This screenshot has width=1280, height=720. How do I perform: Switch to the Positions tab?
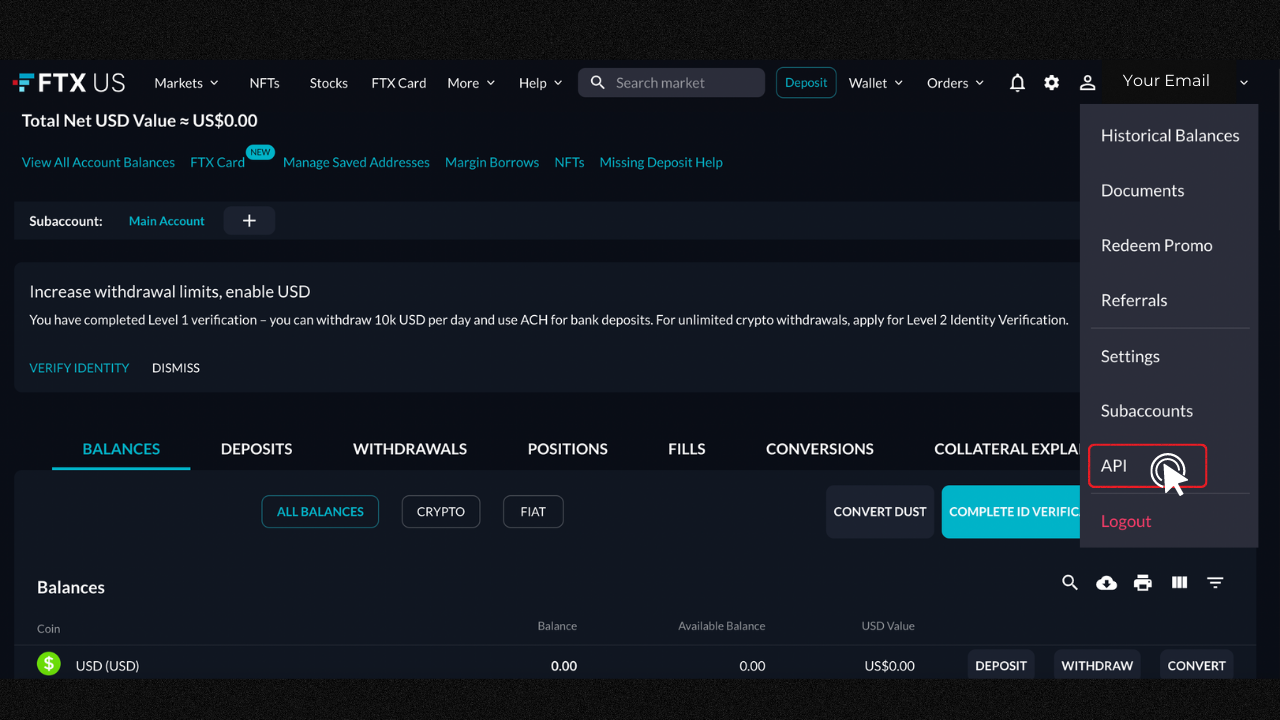(x=568, y=449)
